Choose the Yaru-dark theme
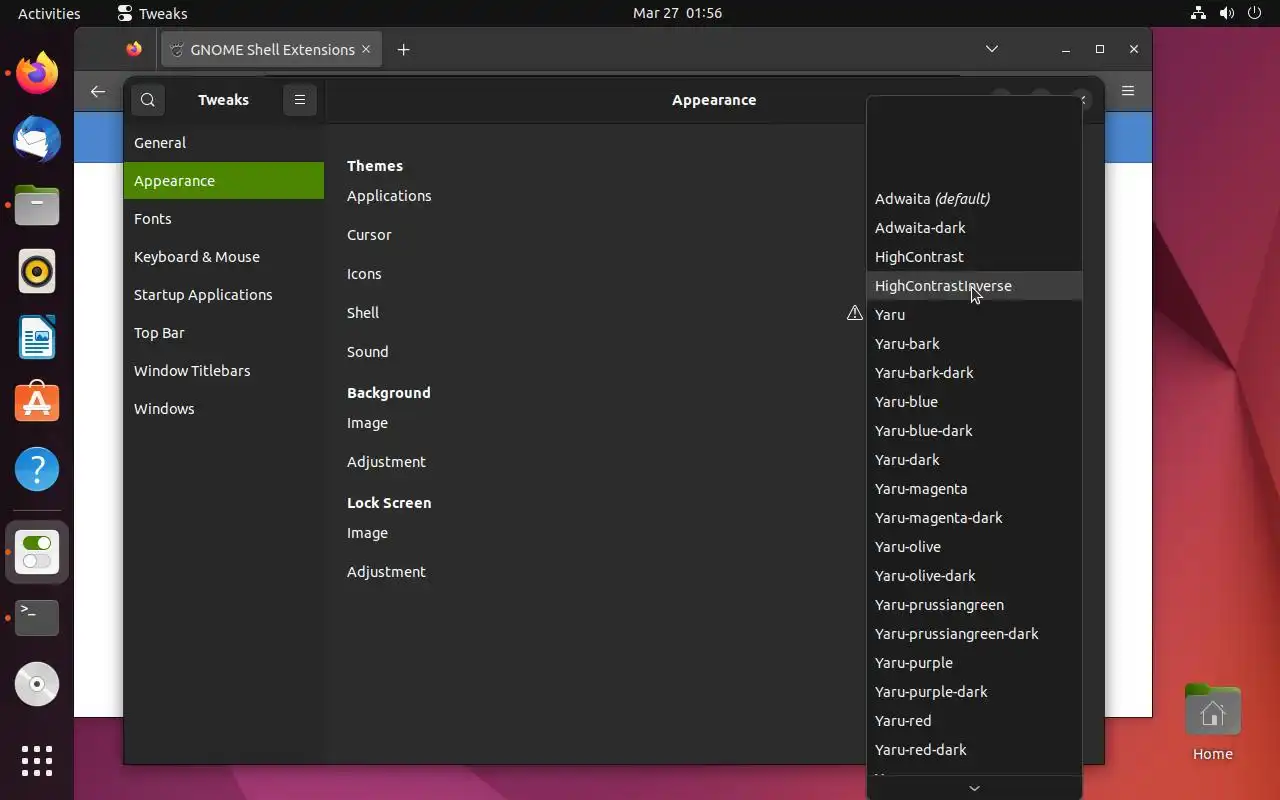This screenshot has height=800, width=1280. tap(974, 460)
